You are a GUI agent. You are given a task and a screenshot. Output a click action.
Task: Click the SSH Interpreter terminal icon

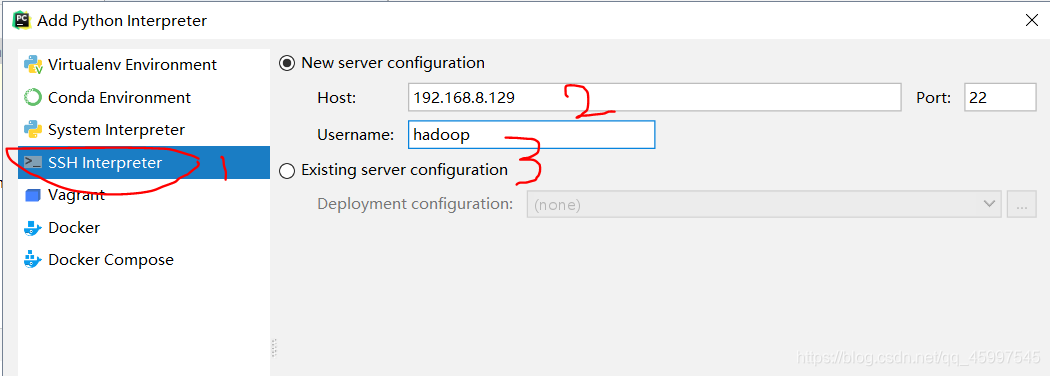pyautogui.click(x=33, y=162)
